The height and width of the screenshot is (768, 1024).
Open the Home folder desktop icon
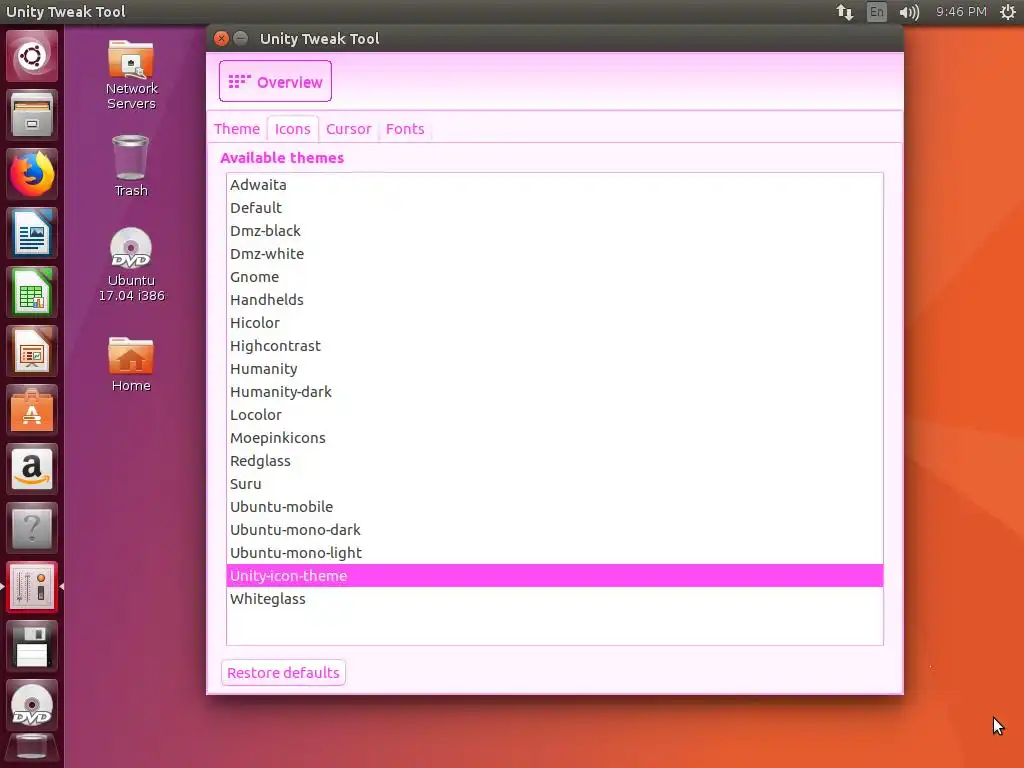pyautogui.click(x=131, y=364)
